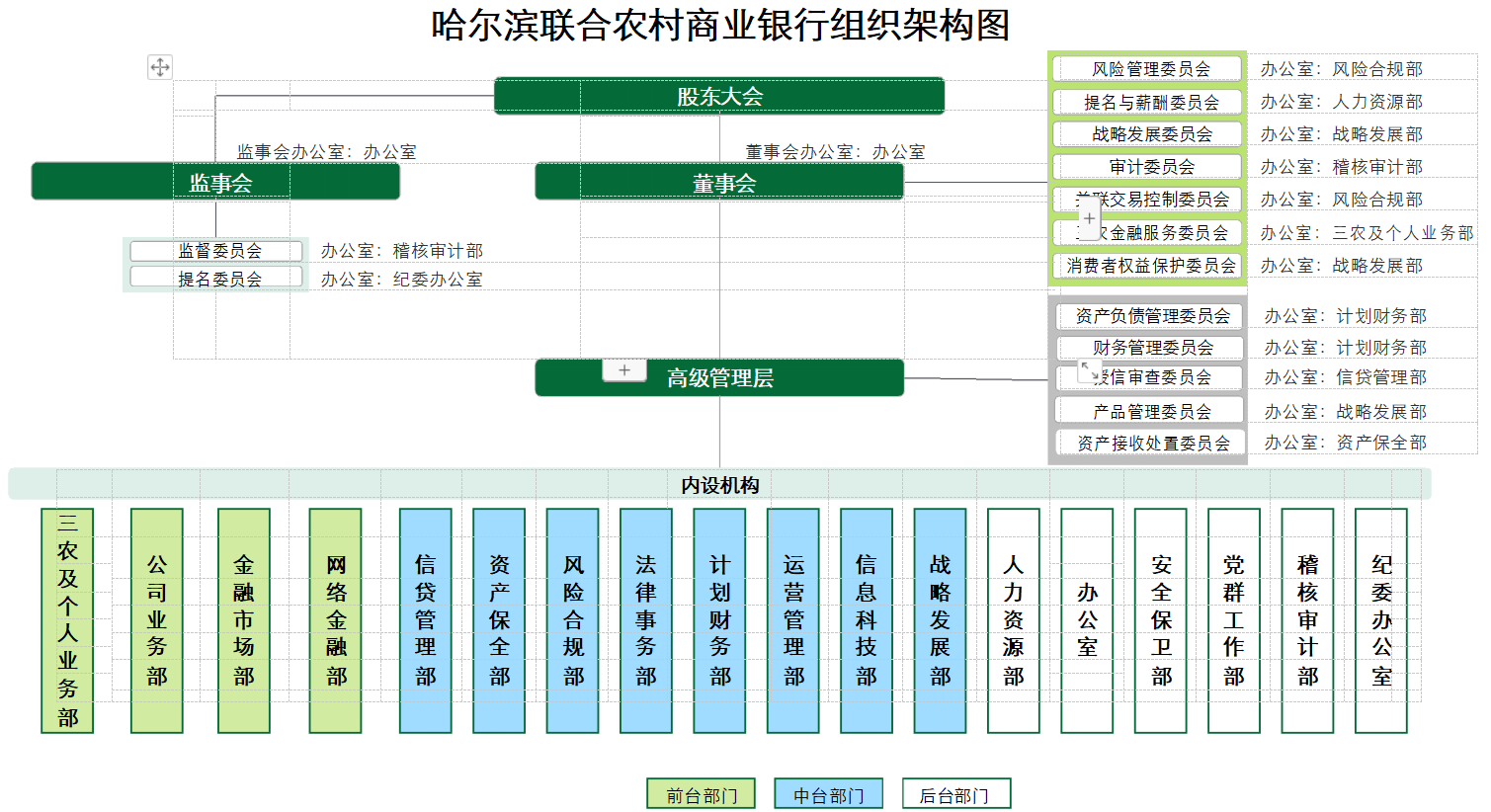Click text 办公室：计划财务部 beside 财务管理委员会
Image resolution: width=1491 pixels, height=812 pixels.
tap(1346, 348)
